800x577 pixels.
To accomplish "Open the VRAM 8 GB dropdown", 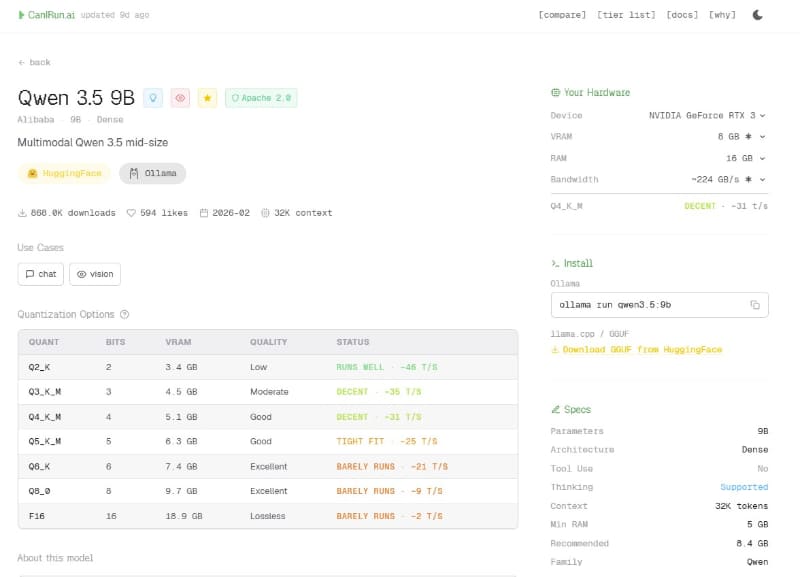I will [x=741, y=137].
